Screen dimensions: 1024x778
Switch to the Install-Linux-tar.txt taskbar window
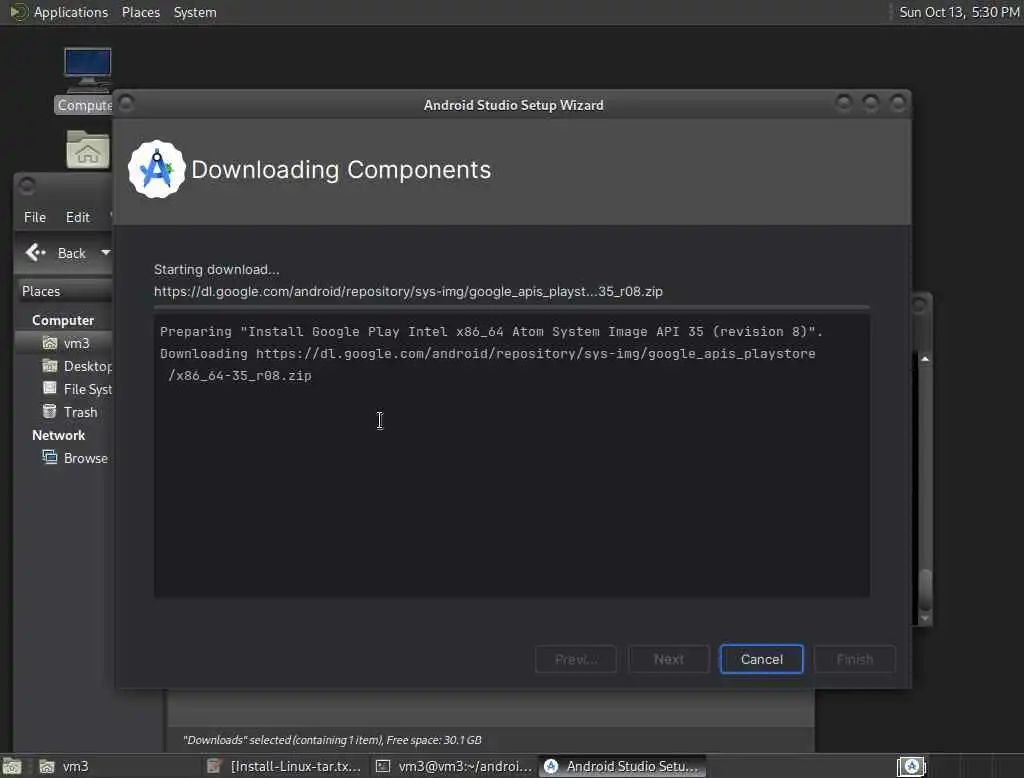284,766
